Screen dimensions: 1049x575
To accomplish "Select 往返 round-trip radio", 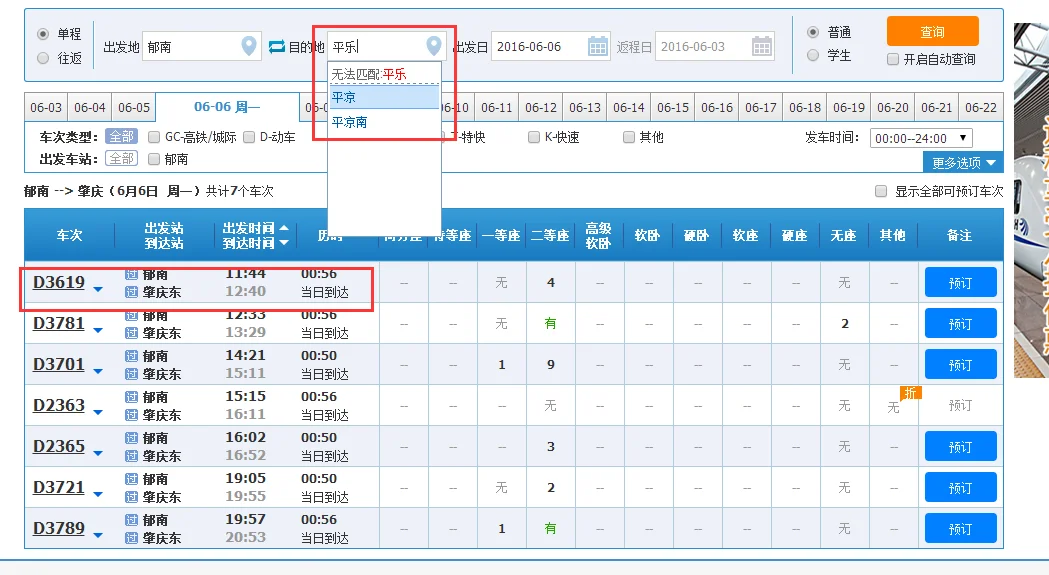I will (x=43, y=58).
